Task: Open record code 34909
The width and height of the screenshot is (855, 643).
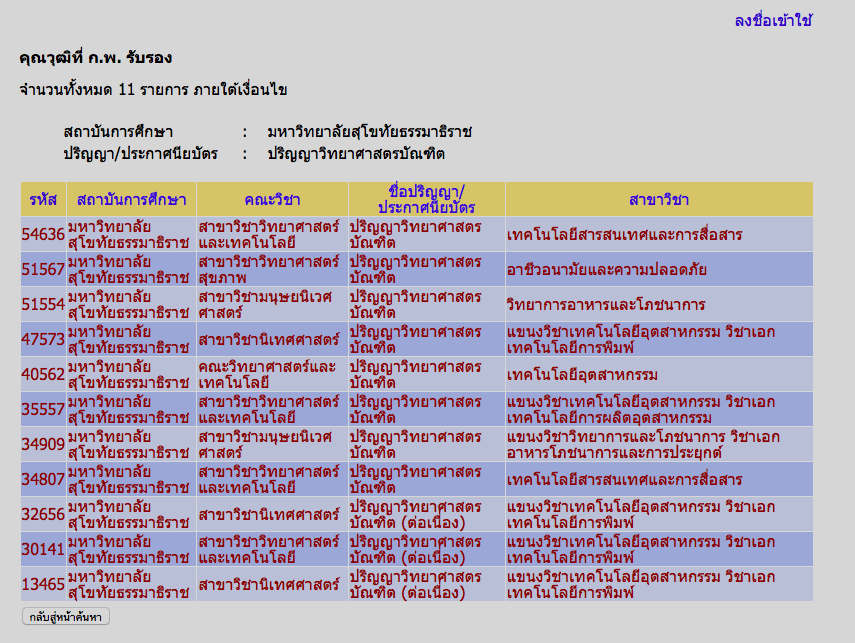Action: click(43, 444)
